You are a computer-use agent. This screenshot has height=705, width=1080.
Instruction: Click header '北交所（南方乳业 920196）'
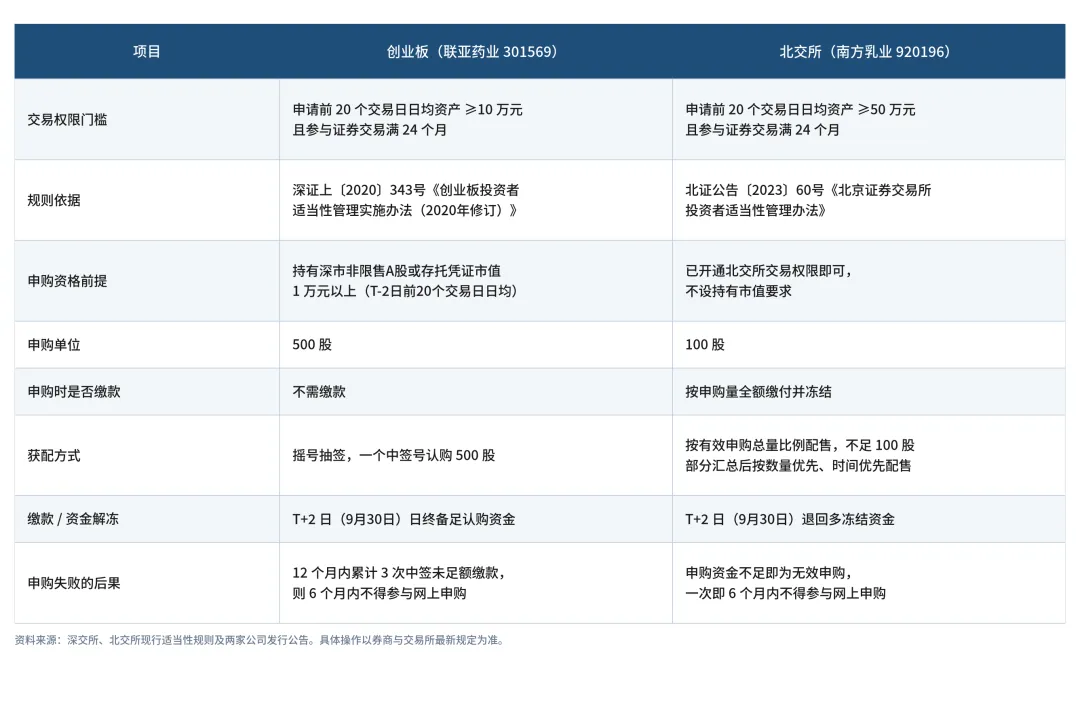pyautogui.click(x=869, y=52)
